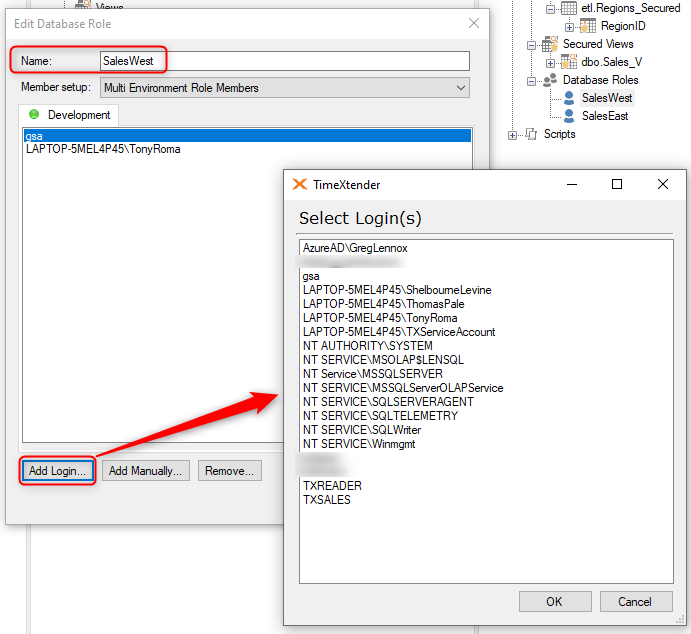Collapse the Database Roles node
Viewport: 691px width, 634px height.
click(x=531, y=82)
